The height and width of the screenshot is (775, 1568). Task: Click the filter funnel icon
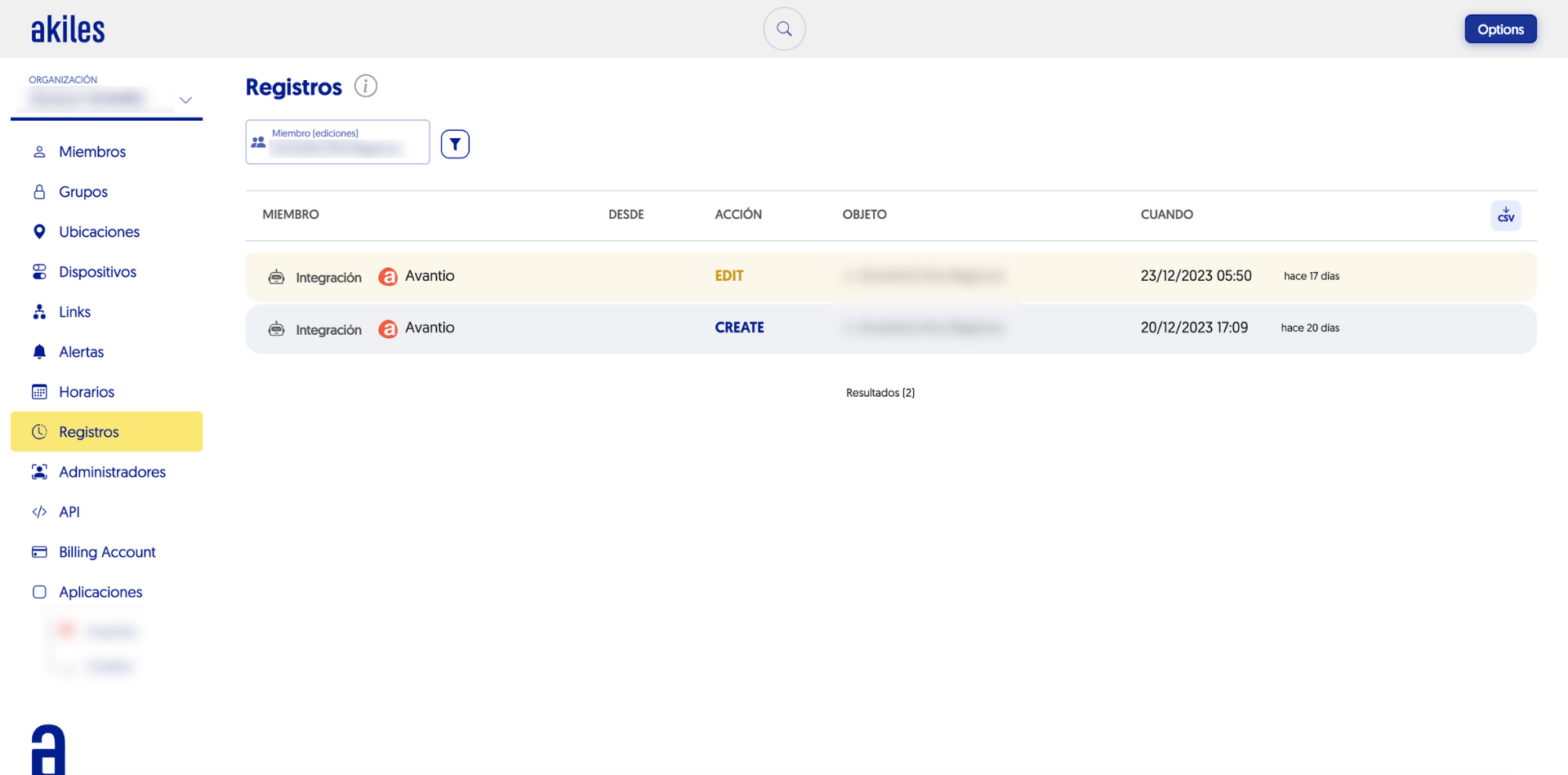click(455, 144)
